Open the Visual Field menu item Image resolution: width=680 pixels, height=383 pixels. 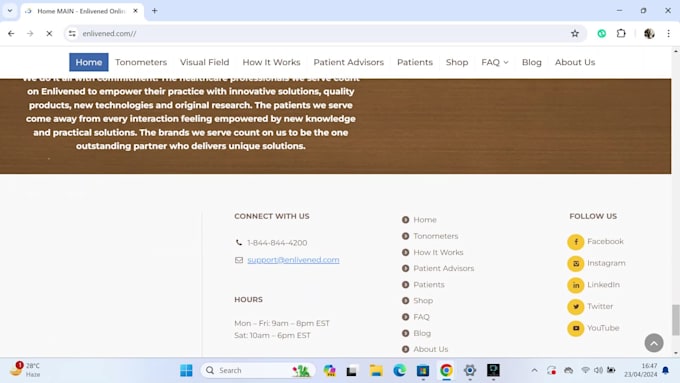click(x=204, y=62)
